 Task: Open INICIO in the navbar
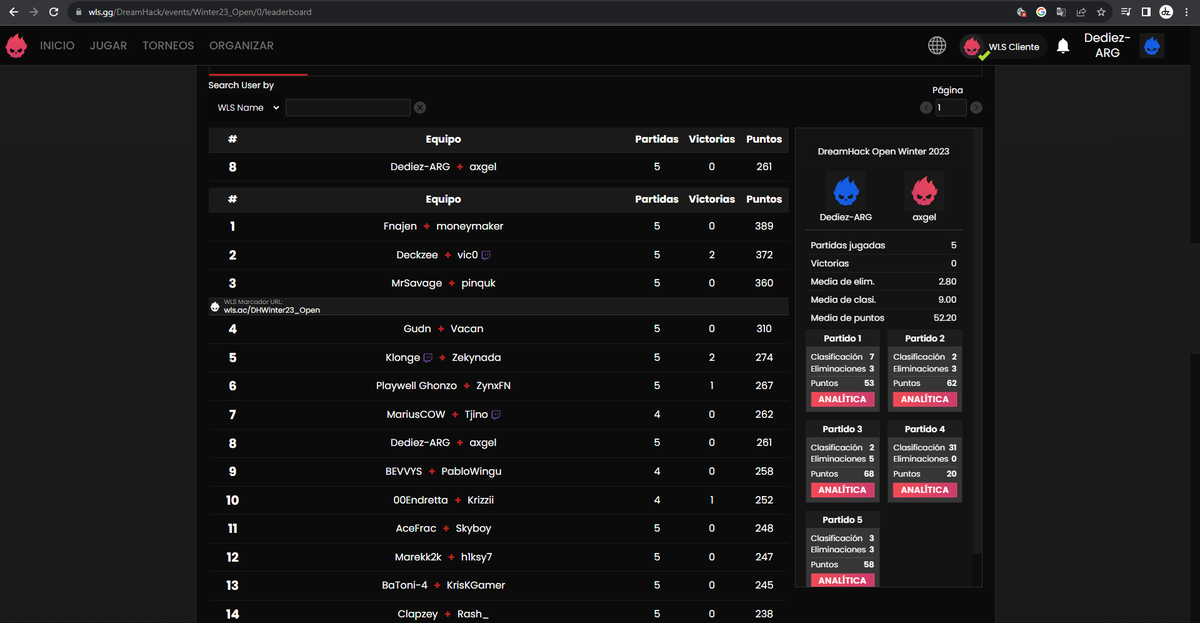click(x=57, y=46)
